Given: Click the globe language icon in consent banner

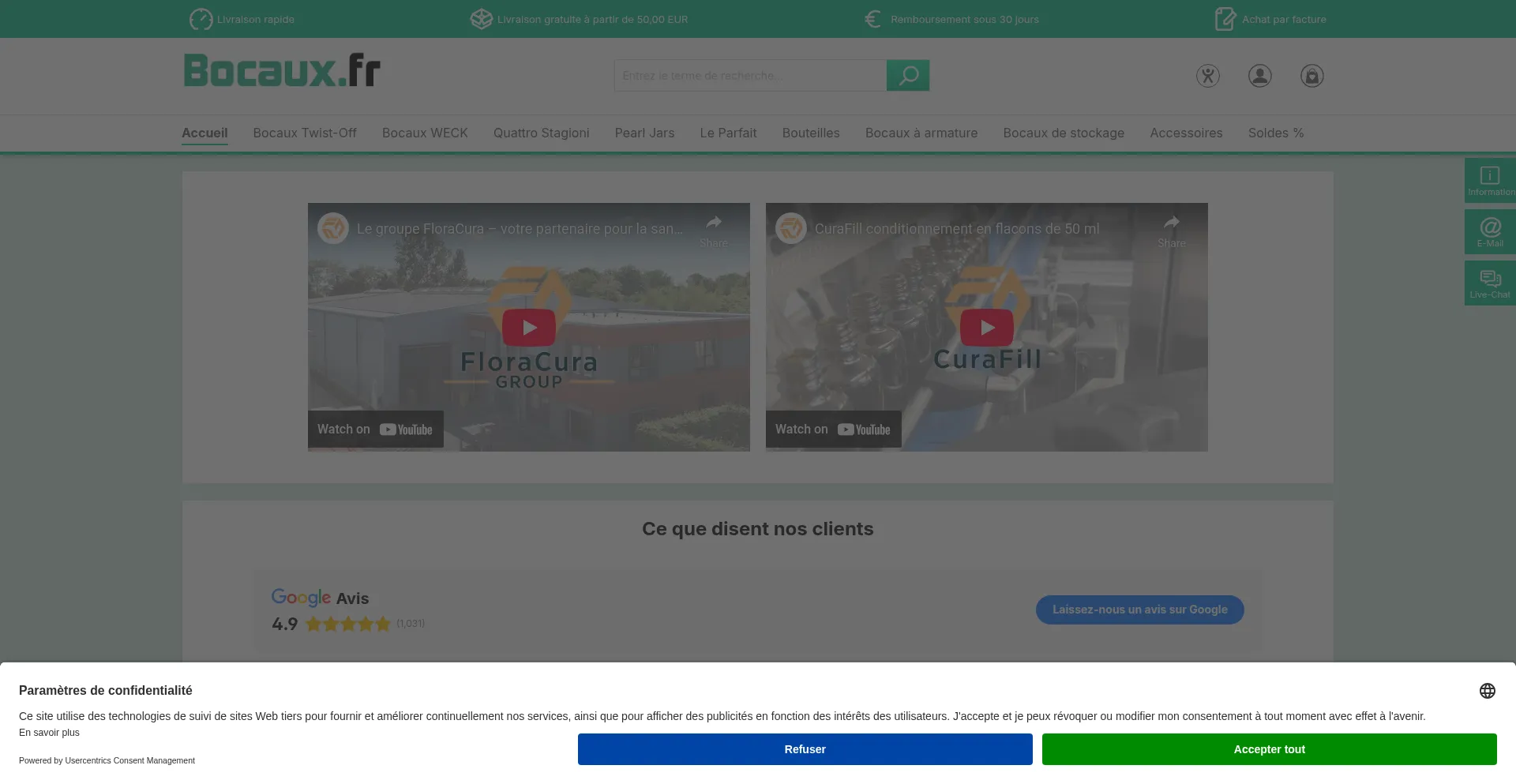Looking at the screenshot, I should [1487, 691].
